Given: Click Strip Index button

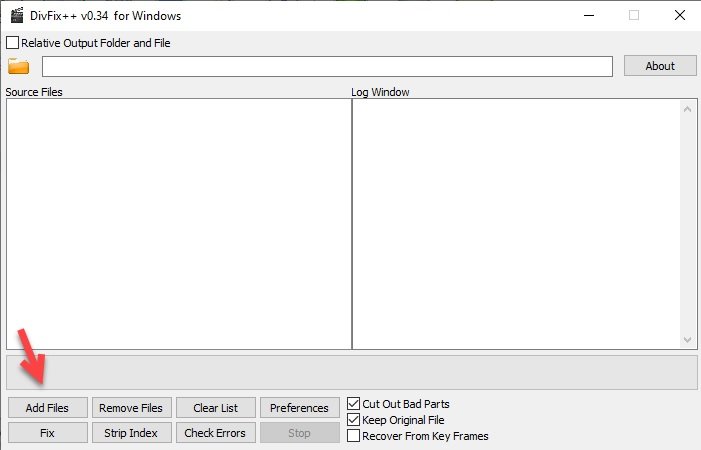Looking at the screenshot, I should (131, 433).
